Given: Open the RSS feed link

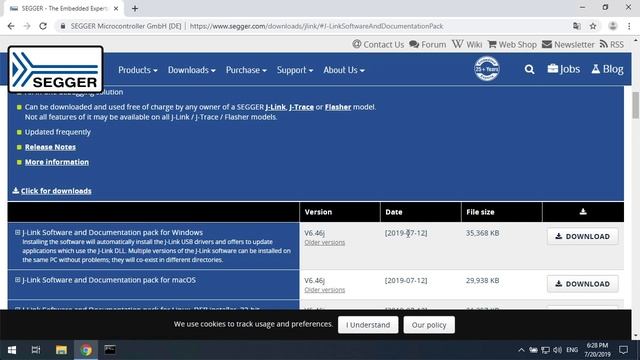Looking at the screenshot, I should [x=612, y=44].
